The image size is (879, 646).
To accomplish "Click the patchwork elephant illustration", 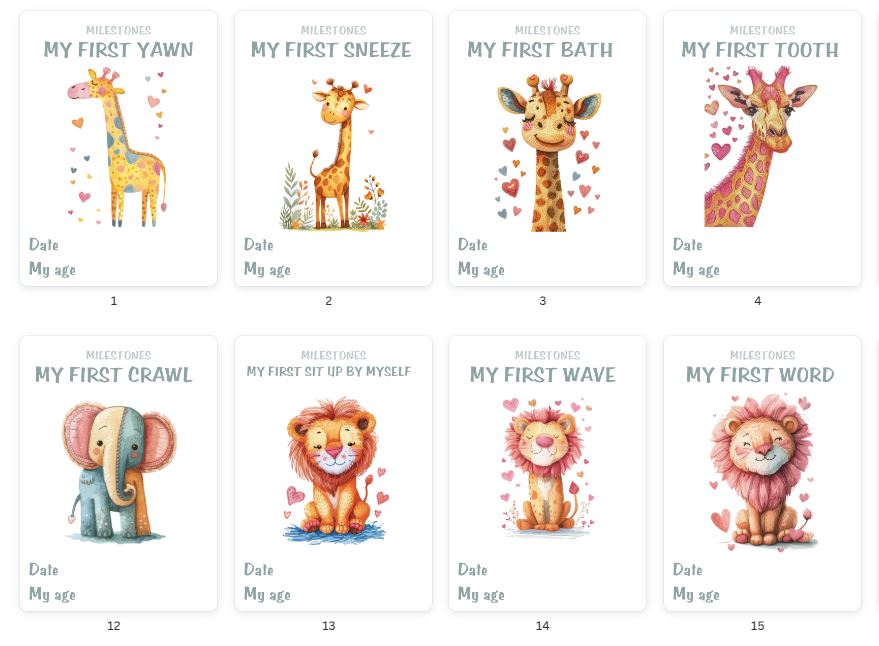I will point(118,471).
